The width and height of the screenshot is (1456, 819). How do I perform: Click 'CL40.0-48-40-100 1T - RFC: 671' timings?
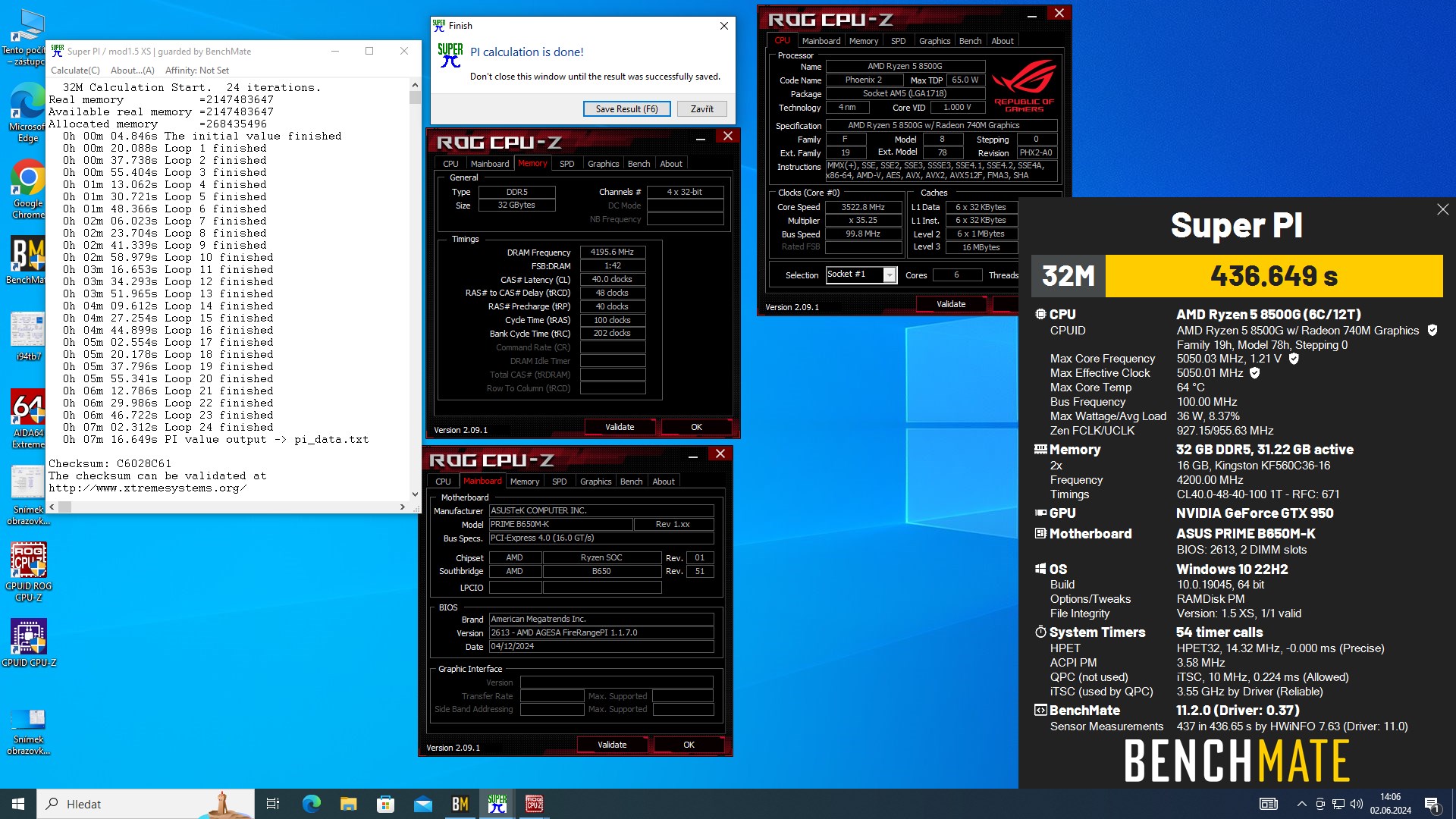1258,494
